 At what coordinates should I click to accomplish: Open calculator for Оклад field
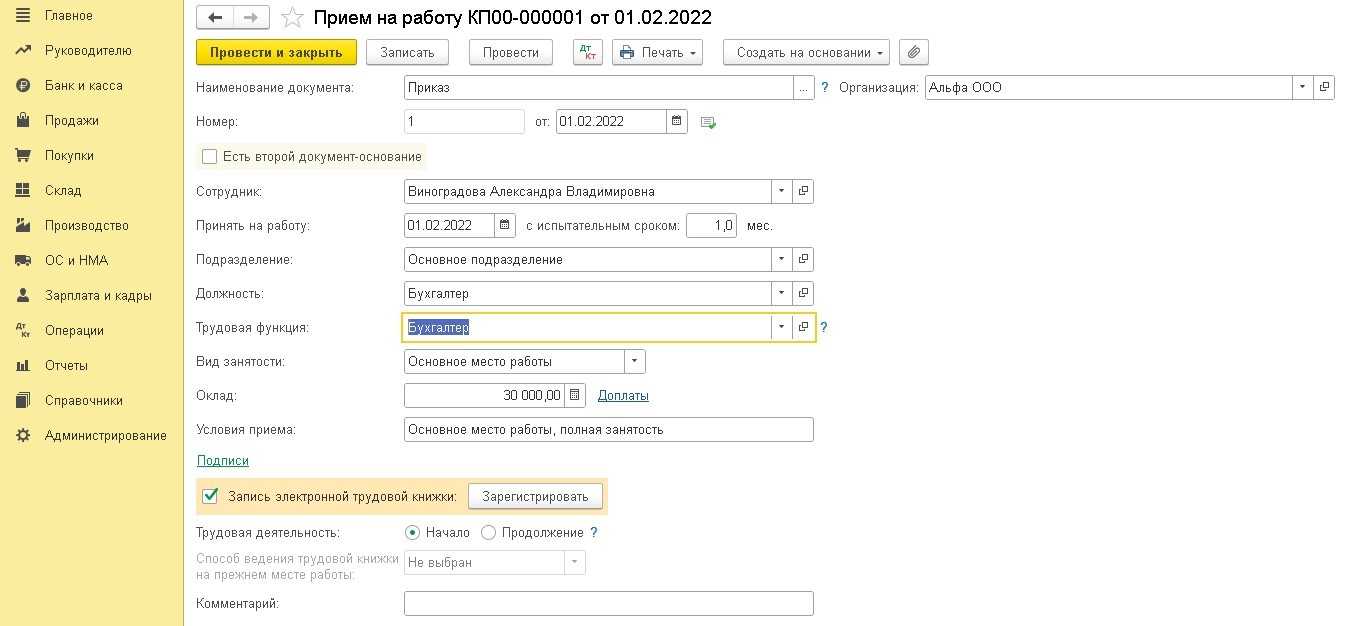tap(575, 396)
